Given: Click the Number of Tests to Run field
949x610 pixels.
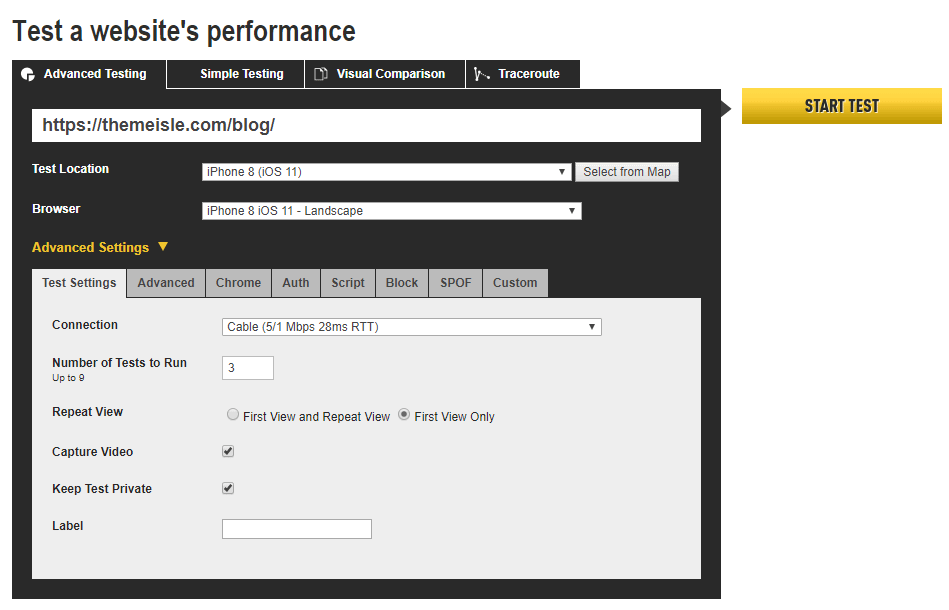Looking at the screenshot, I should (248, 368).
